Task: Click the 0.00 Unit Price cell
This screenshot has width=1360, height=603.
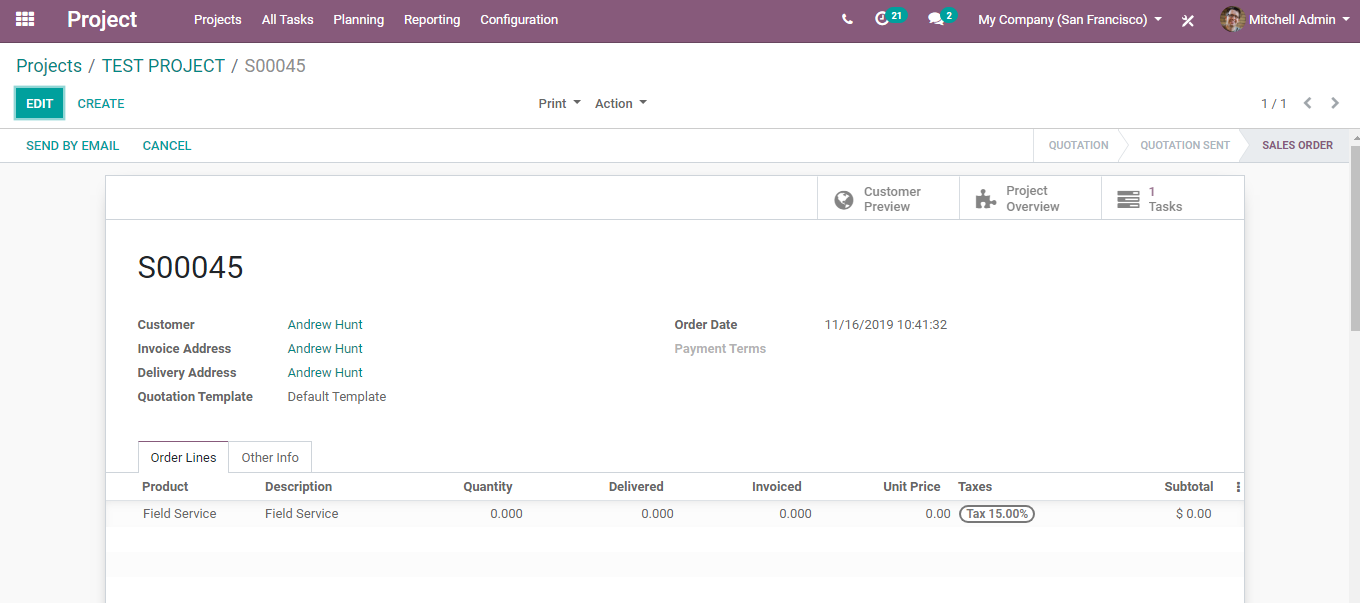Action: (x=938, y=514)
